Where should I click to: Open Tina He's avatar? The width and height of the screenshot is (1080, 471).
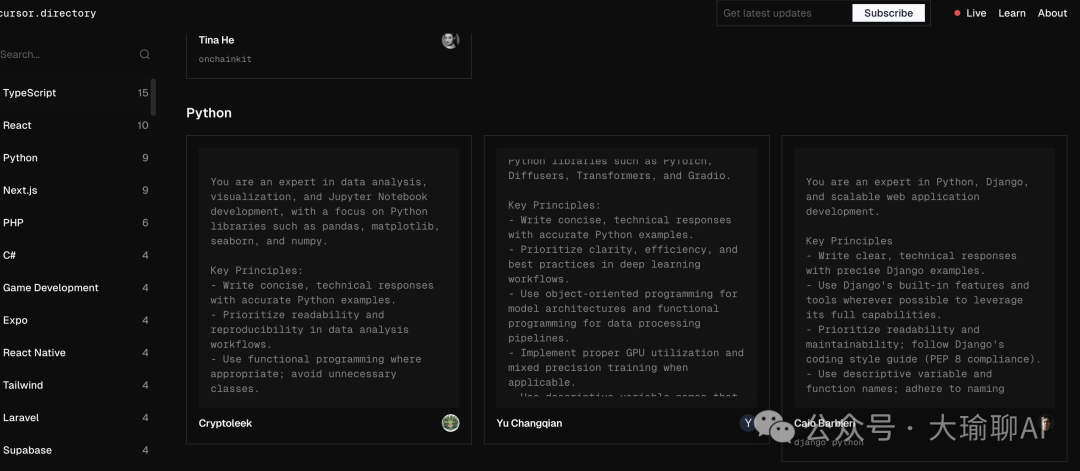[450, 40]
